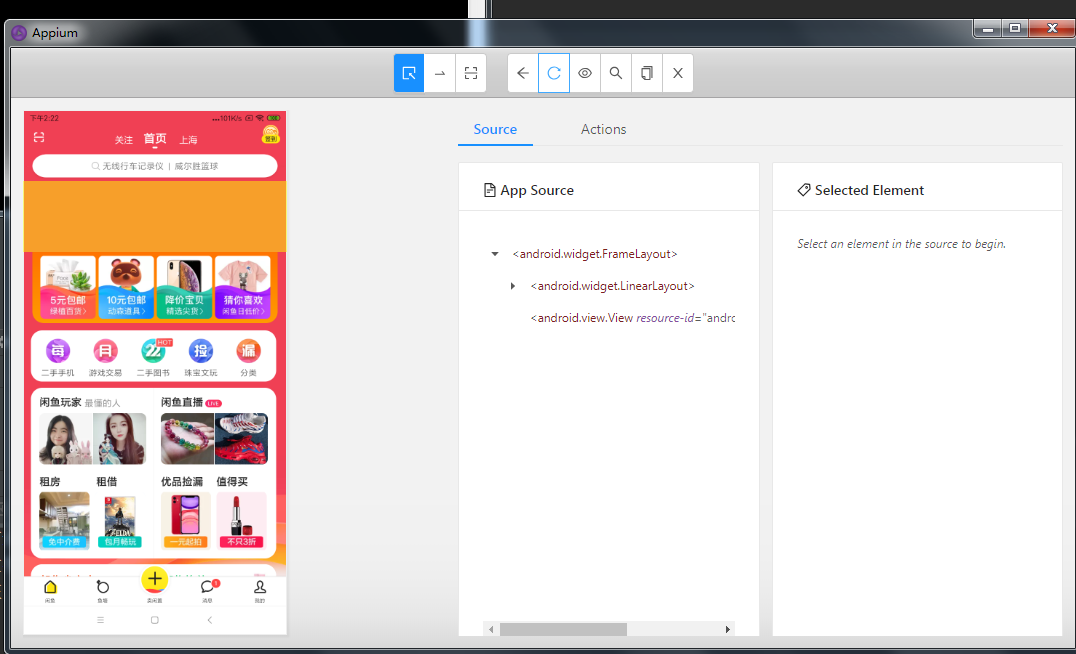Tap the Android back chevron nav button

(209, 620)
